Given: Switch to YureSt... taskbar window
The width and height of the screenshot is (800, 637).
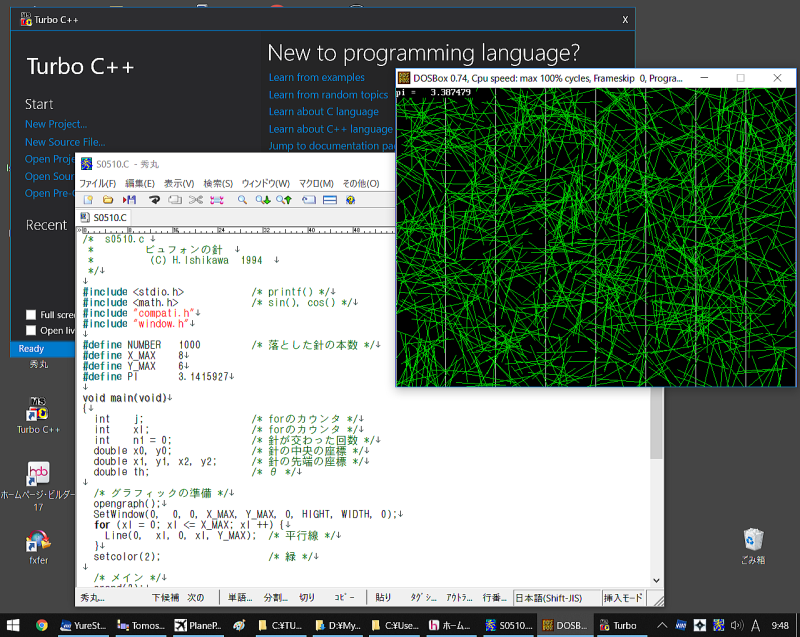Looking at the screenshot, I should coord(83,625).
